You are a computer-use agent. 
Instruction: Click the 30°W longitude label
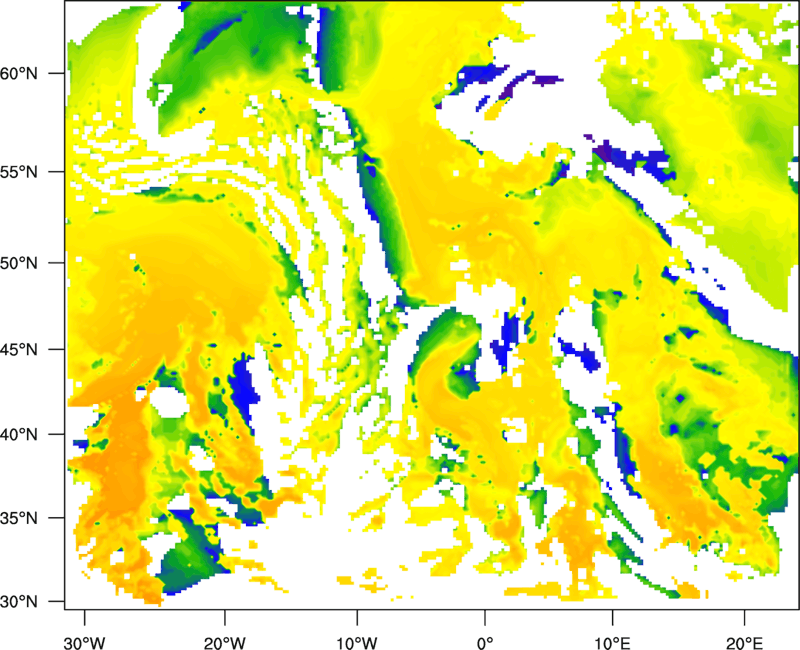click(x=85, y=643)
